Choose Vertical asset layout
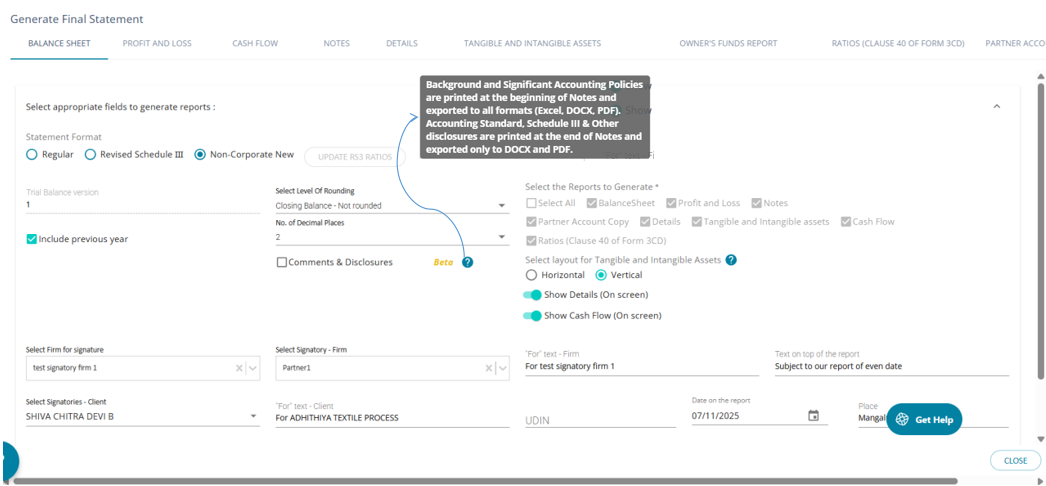 pos(601,275)
